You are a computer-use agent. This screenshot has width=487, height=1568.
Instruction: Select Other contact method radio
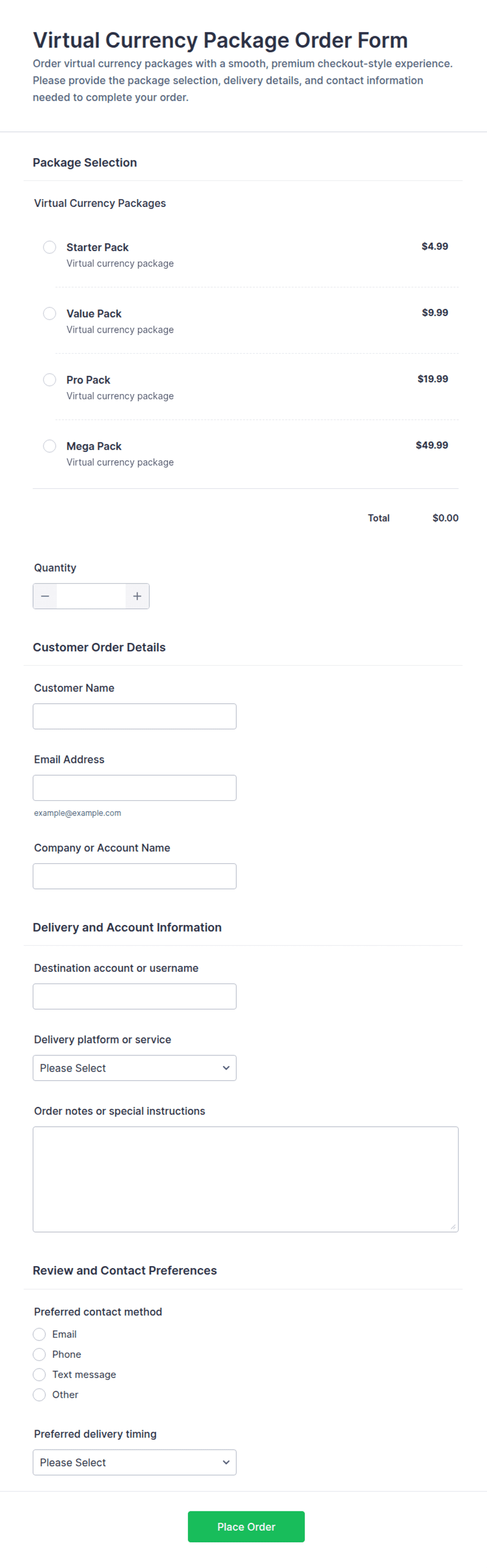coord(39,1395)
